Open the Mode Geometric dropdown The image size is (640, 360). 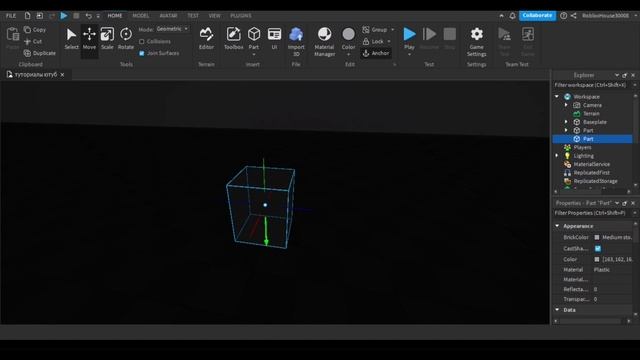coord(172,29)
